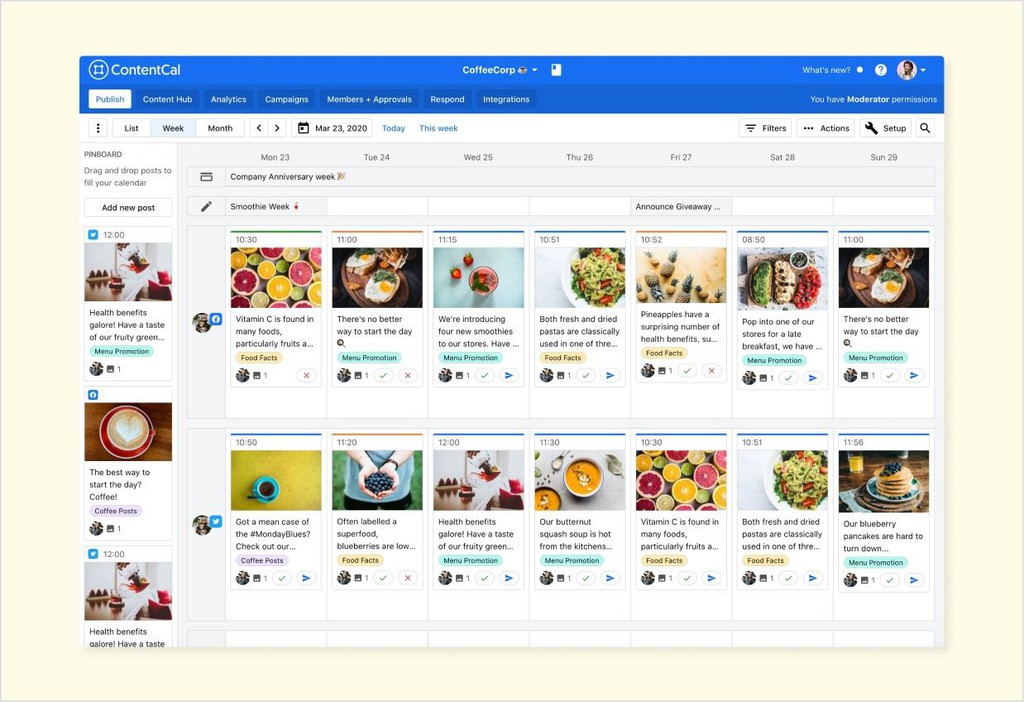Click the Menu Promotion tag on the 11:15 smoothies post

click(470, 358)
